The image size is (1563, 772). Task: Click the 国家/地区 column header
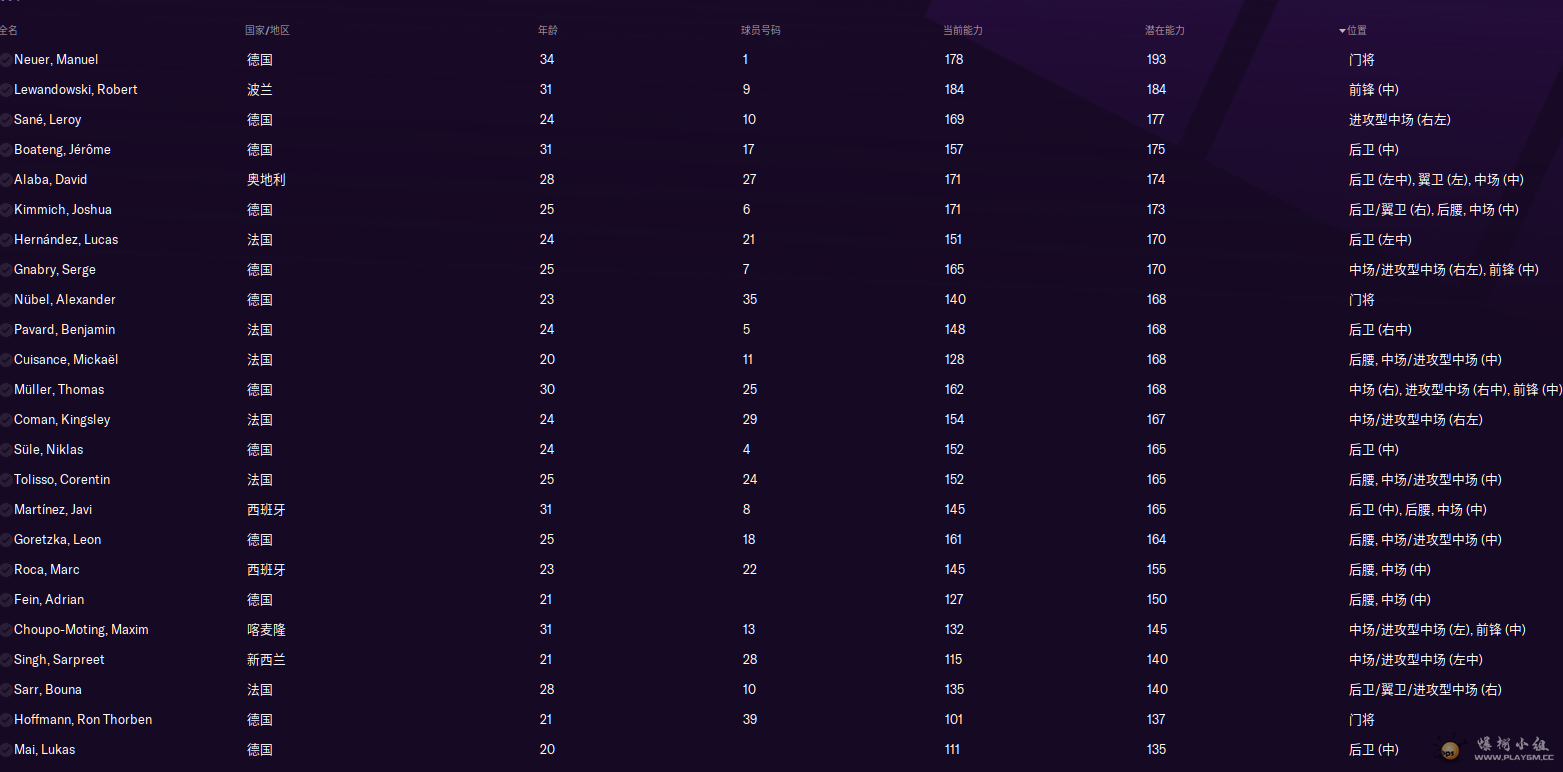pyautogui.click(x=267, y=31)
